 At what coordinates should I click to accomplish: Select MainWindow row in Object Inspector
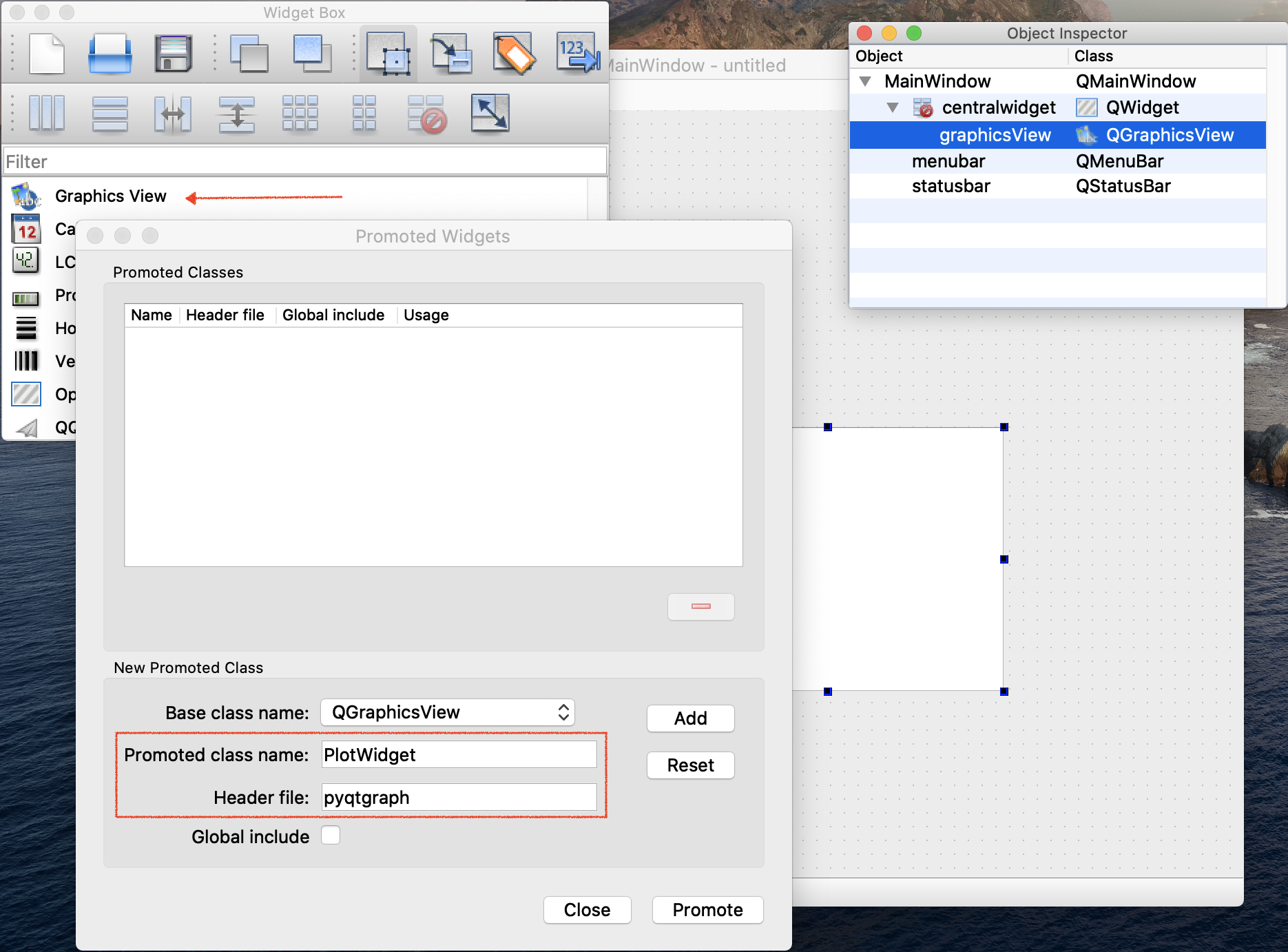(x=1058, y=81)
